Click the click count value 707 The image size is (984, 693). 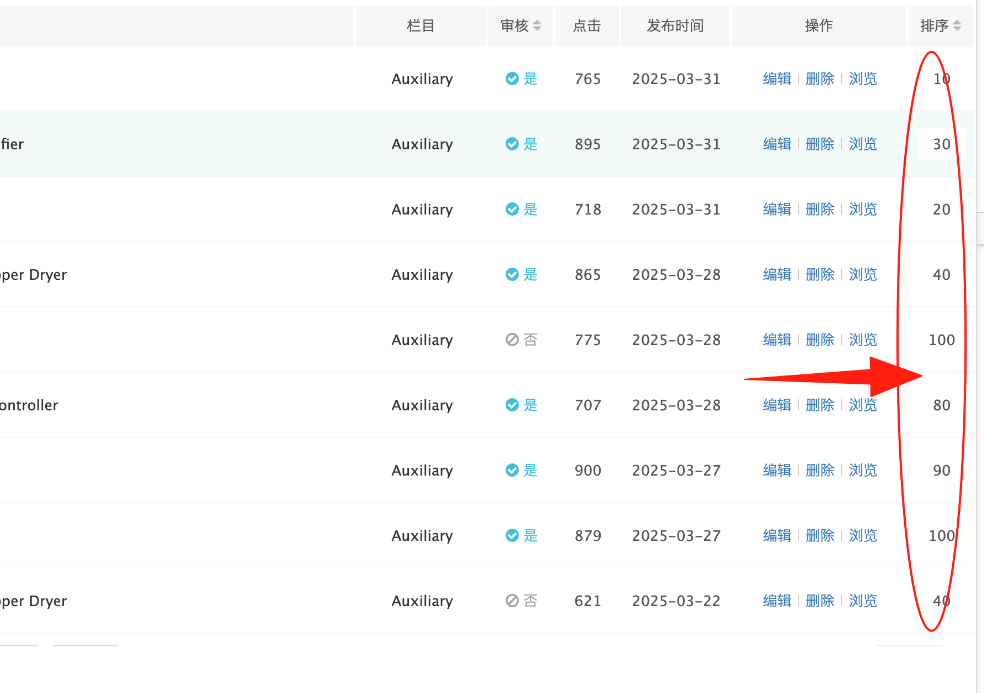pos(587,405)
